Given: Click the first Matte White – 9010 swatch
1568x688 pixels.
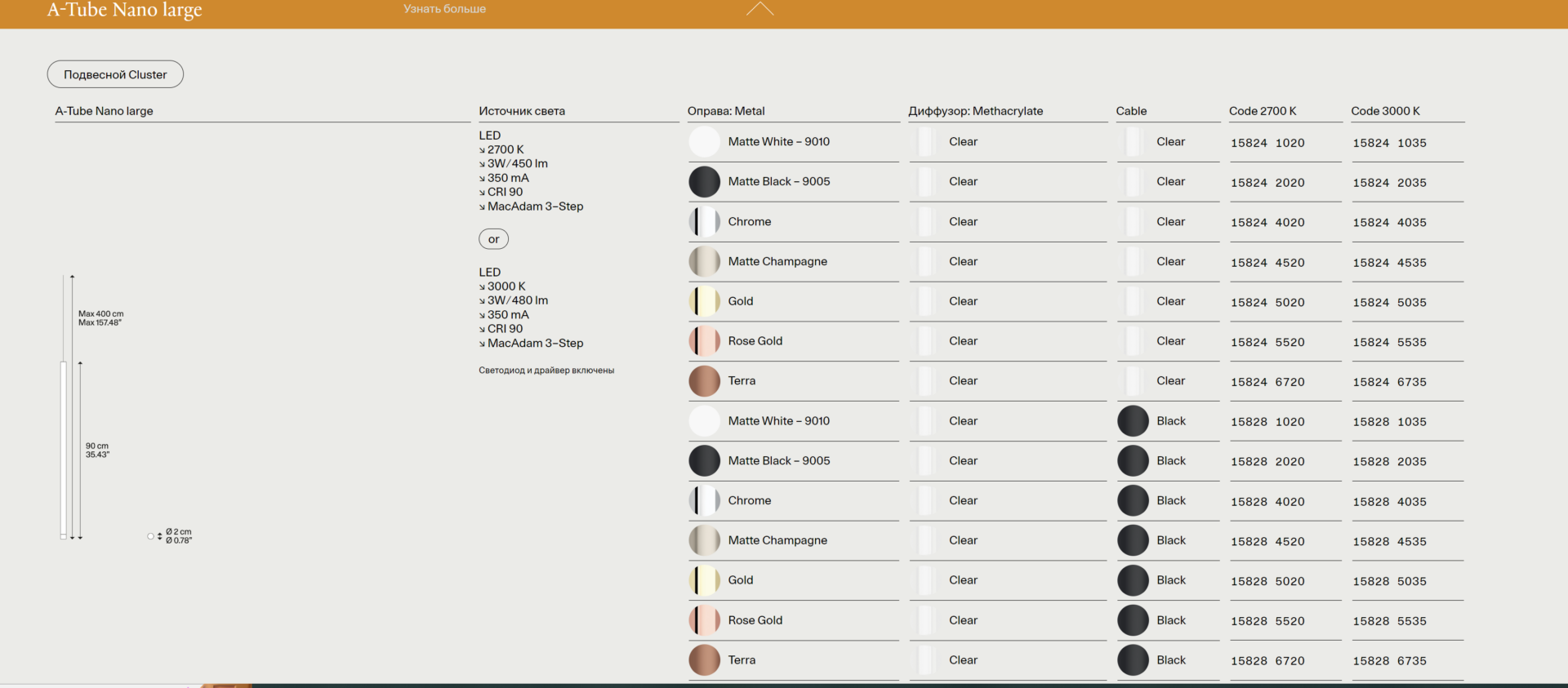Looking at the screenshot, I should pos(704,142).
